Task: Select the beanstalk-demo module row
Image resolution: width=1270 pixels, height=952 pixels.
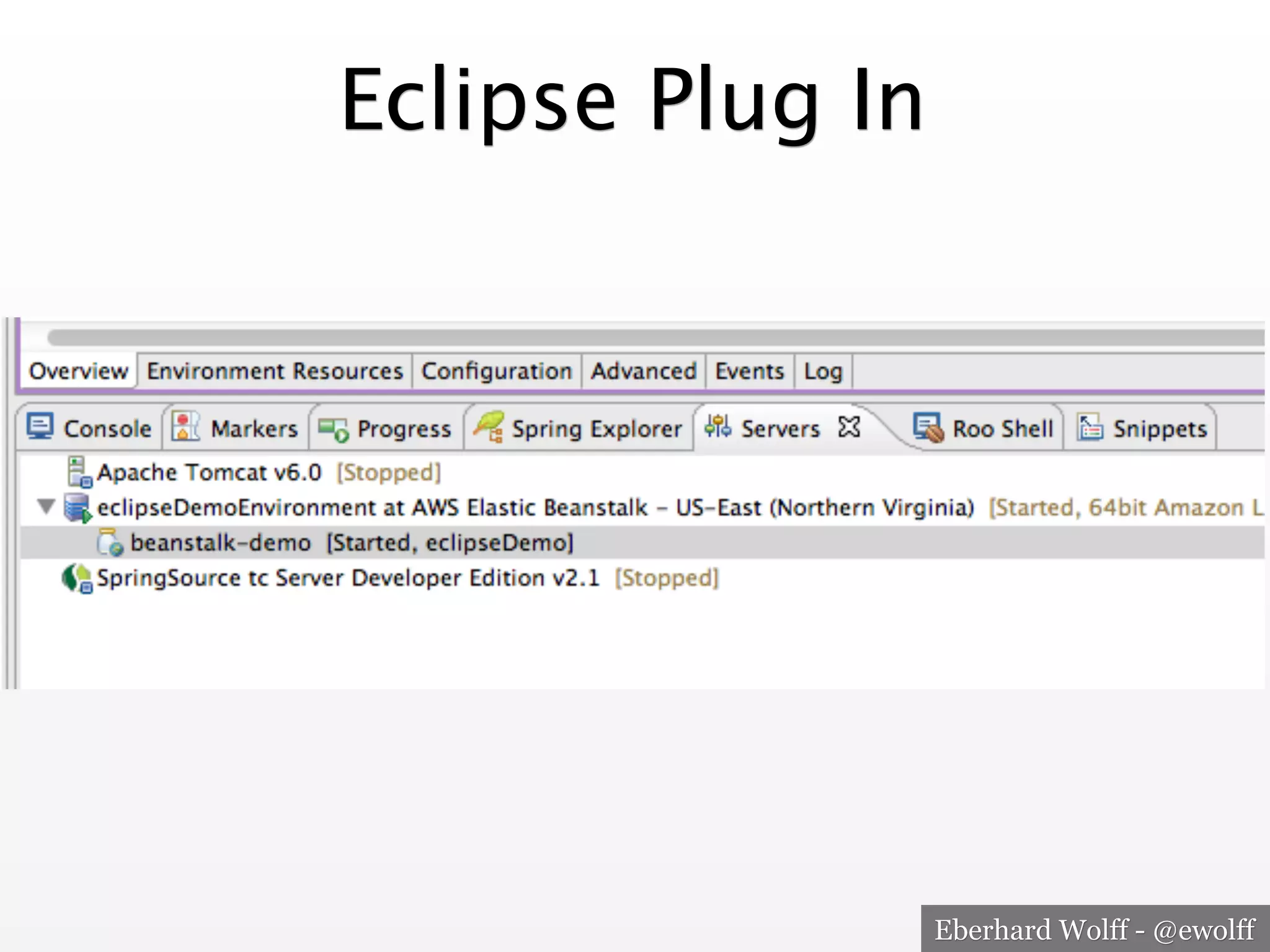Action: pyautogui.click(x=642, y=542)
